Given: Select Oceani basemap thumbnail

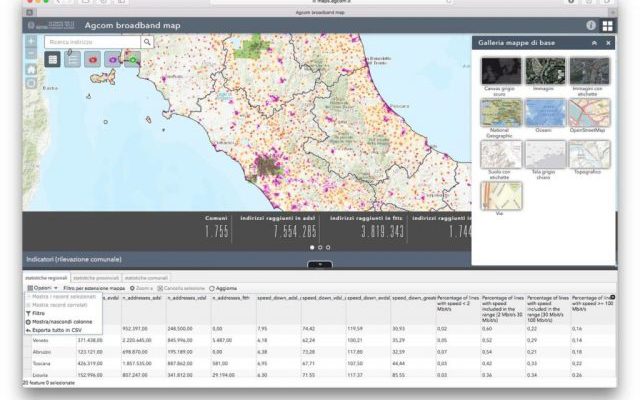Looking at the screenshot, I should click(544, 112).
